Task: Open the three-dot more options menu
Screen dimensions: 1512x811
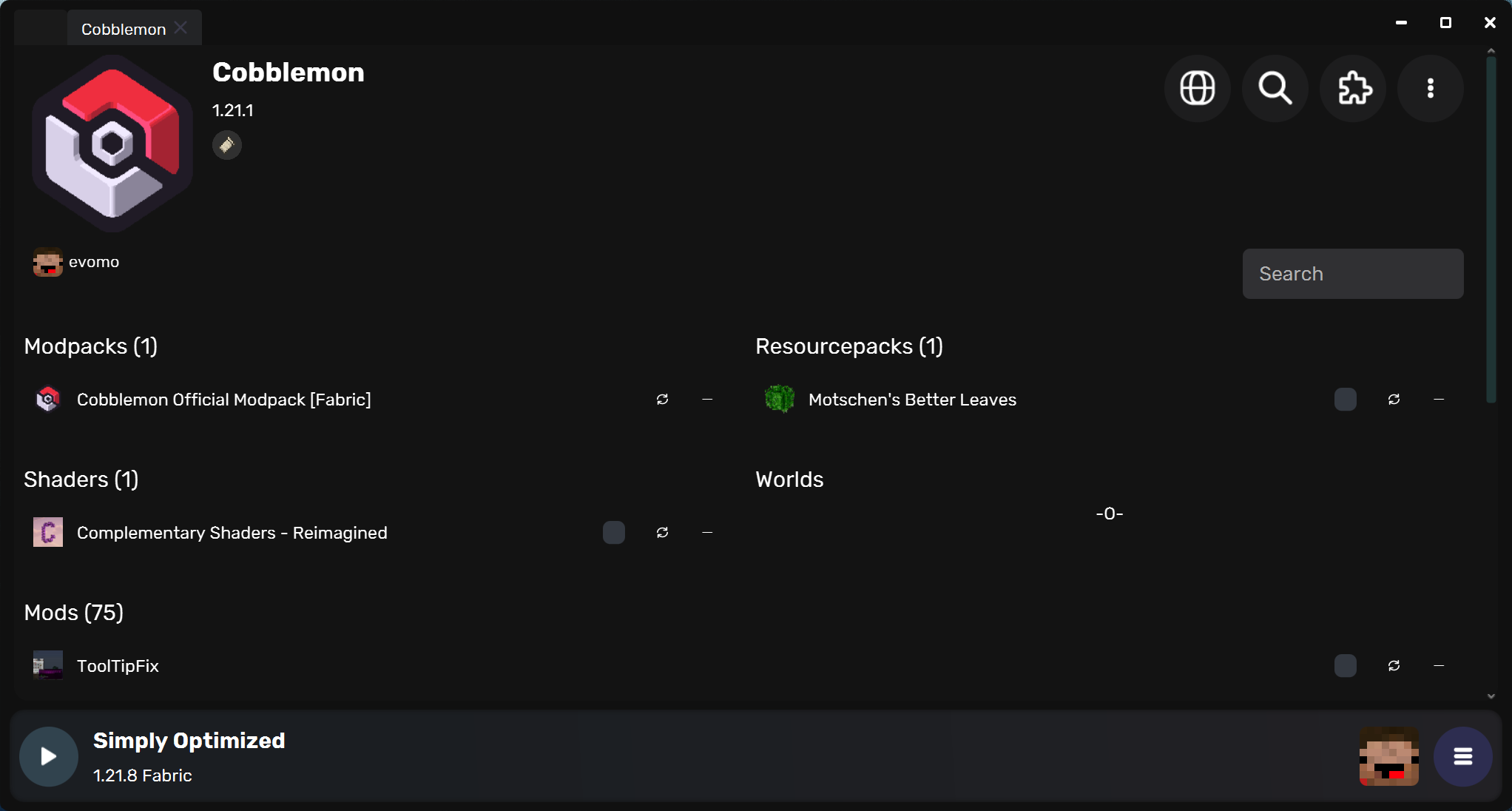Action: [x=1431, y=88]
